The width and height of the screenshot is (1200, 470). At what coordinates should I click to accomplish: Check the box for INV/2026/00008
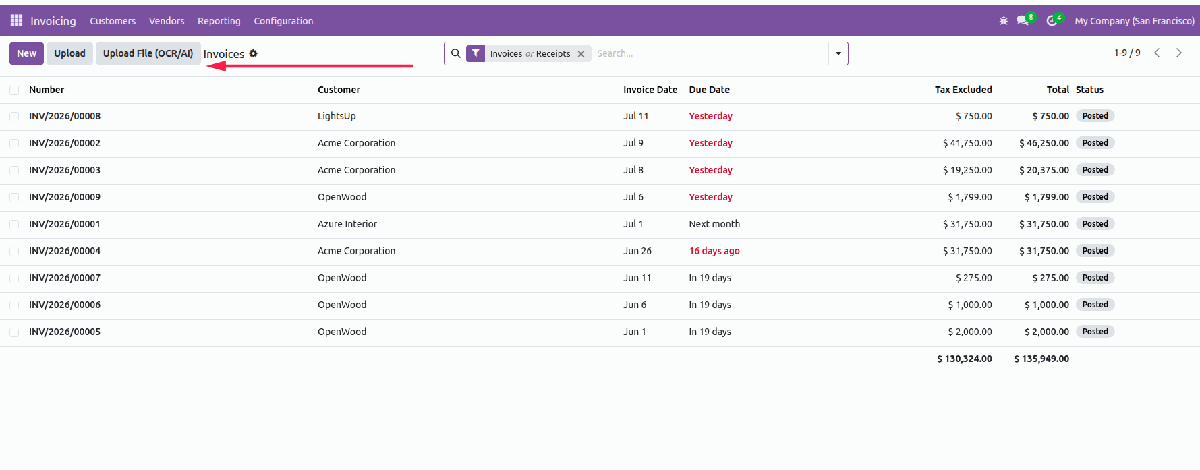click(x=14, y=116)
